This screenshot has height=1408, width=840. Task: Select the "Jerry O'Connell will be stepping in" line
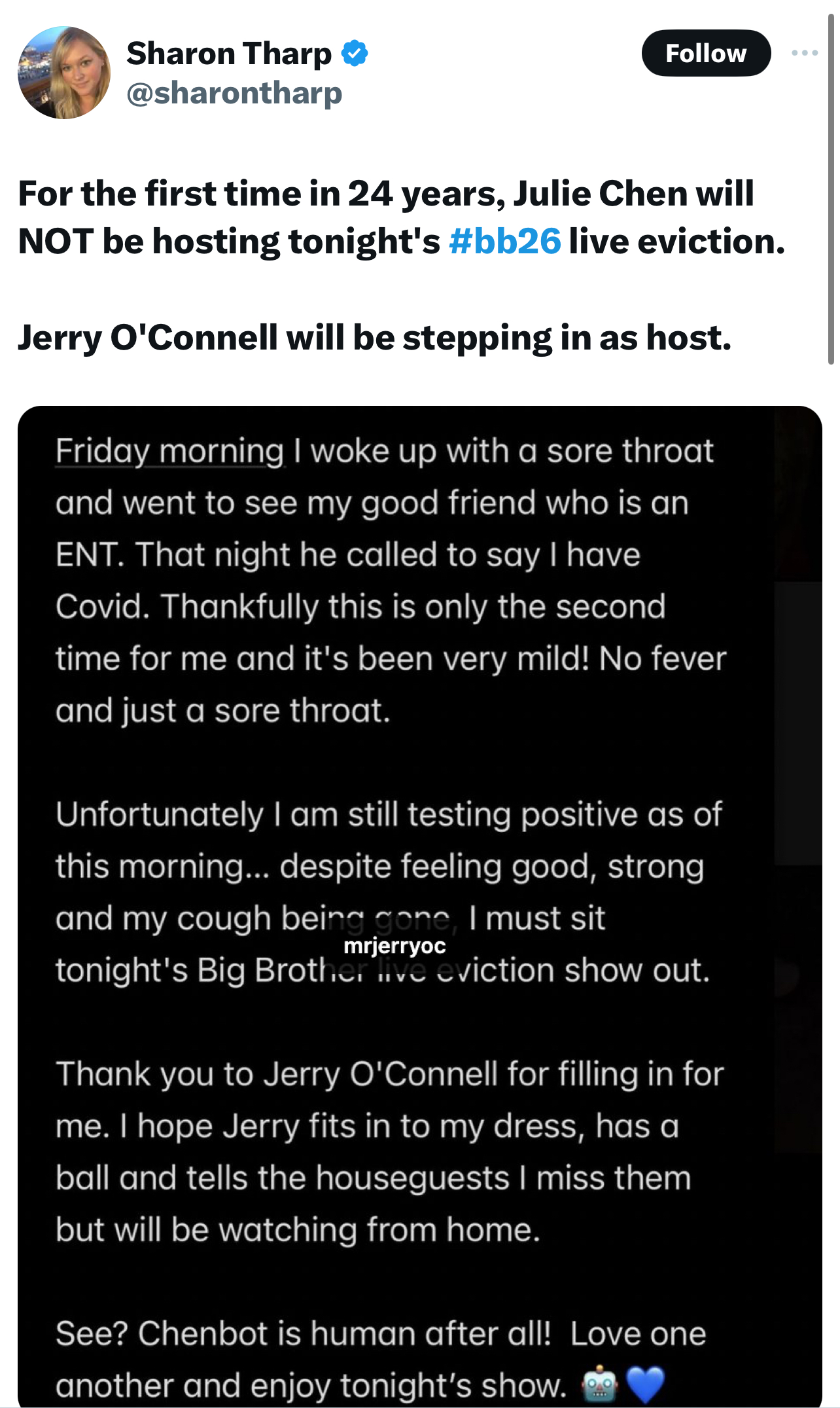(374, 338)
